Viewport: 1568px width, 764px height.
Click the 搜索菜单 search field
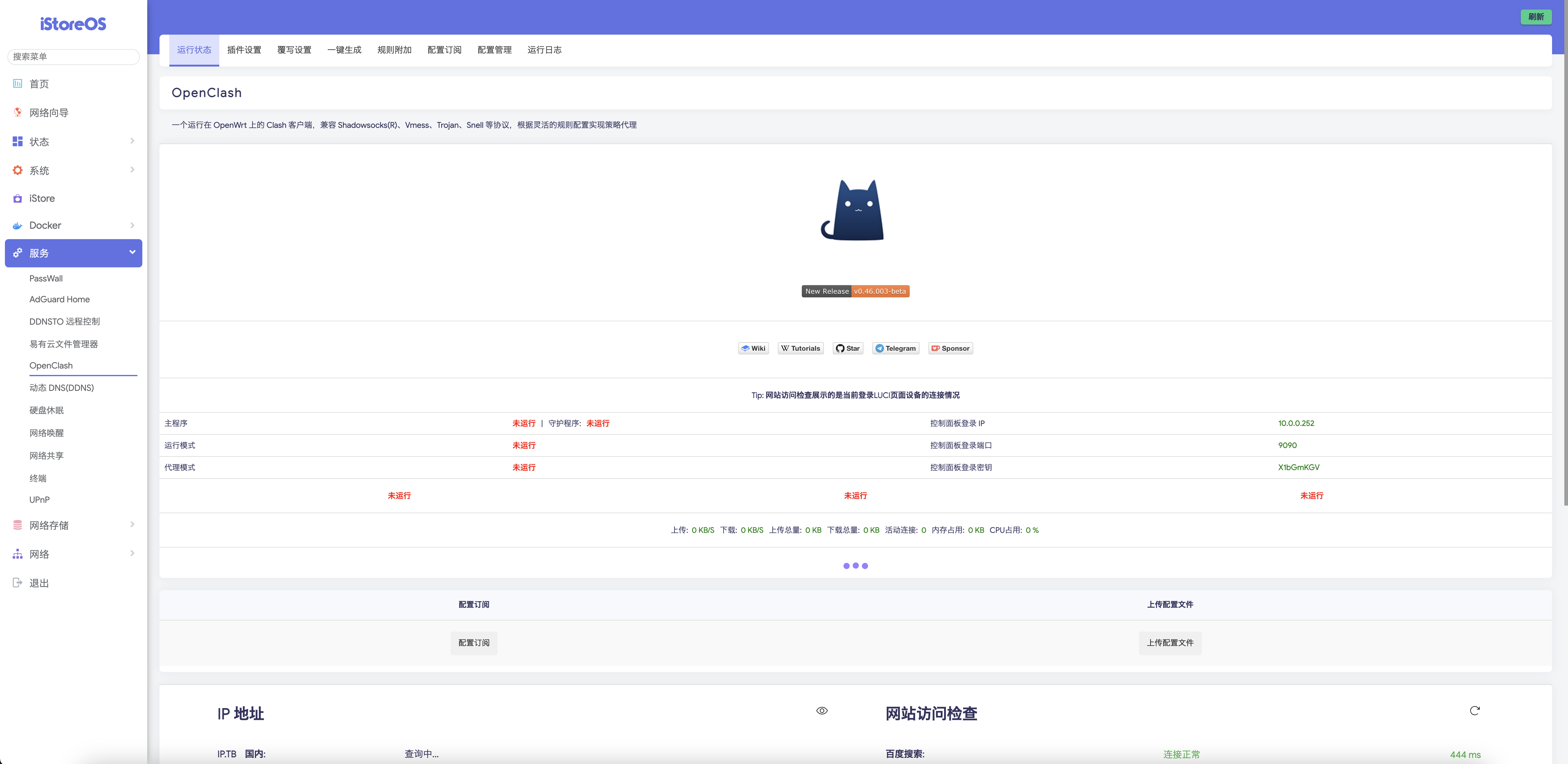click(x=73, y=57)
